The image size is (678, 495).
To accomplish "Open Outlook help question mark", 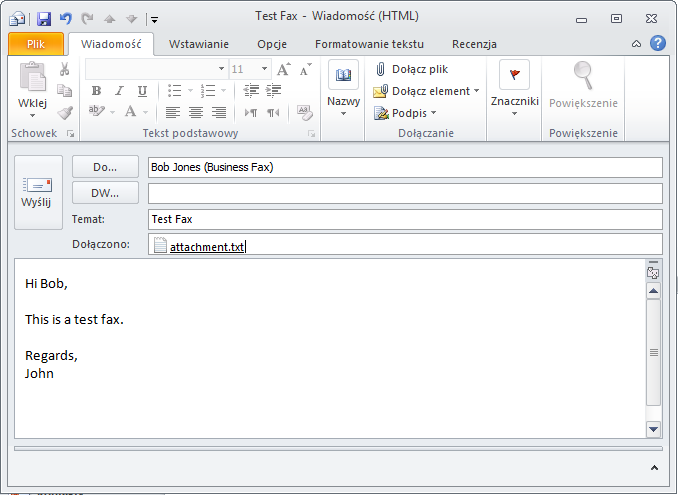I will click(658, 43).
